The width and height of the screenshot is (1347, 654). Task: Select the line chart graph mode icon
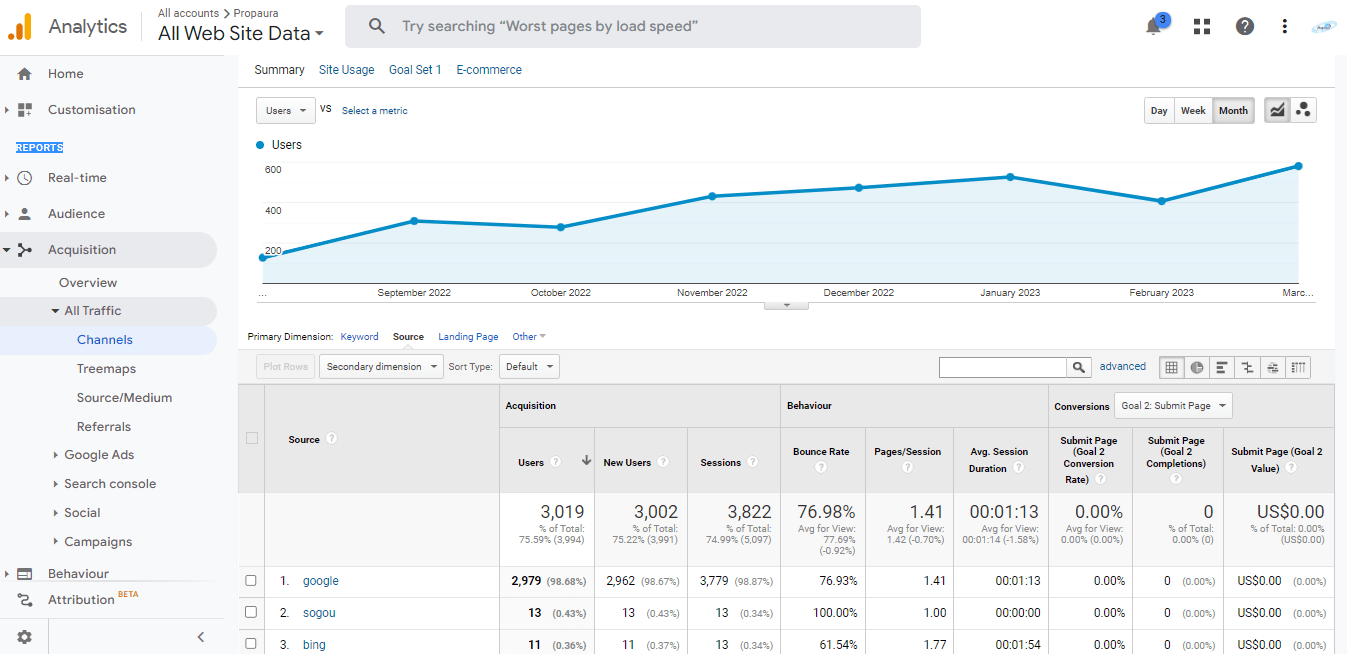(1276, 110)
